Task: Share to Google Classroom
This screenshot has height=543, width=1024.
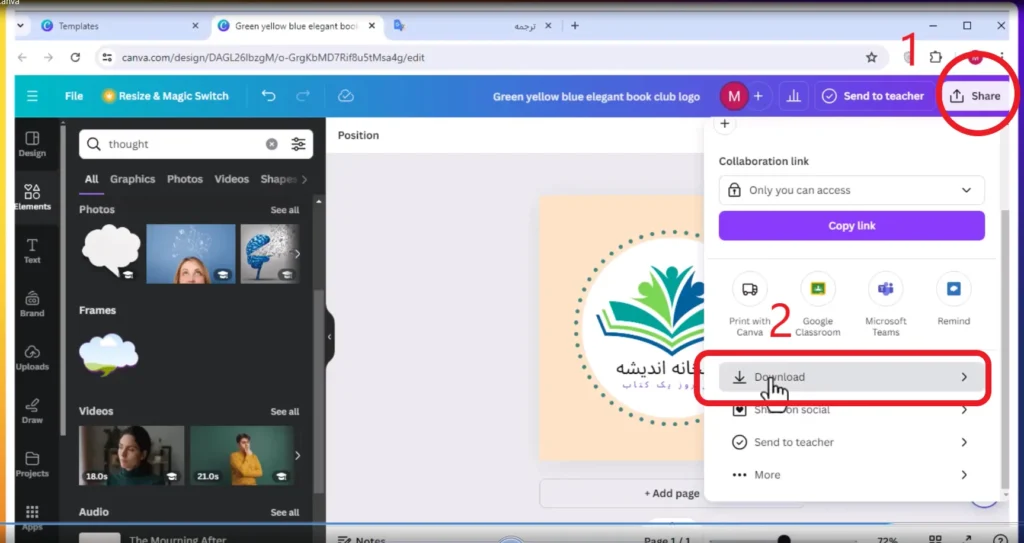Action: tap(818, 289)
